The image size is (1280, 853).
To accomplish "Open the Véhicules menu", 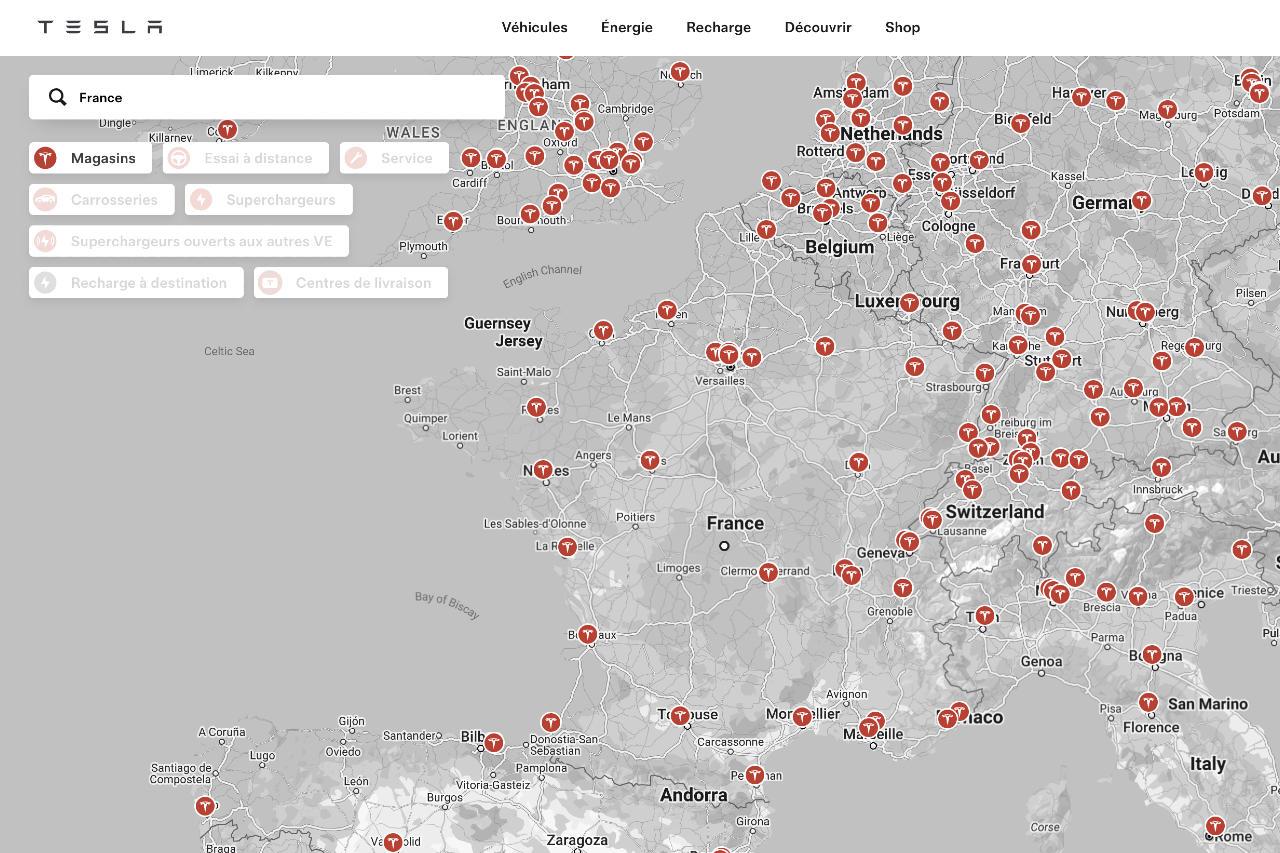I will (x=534, y=27).
